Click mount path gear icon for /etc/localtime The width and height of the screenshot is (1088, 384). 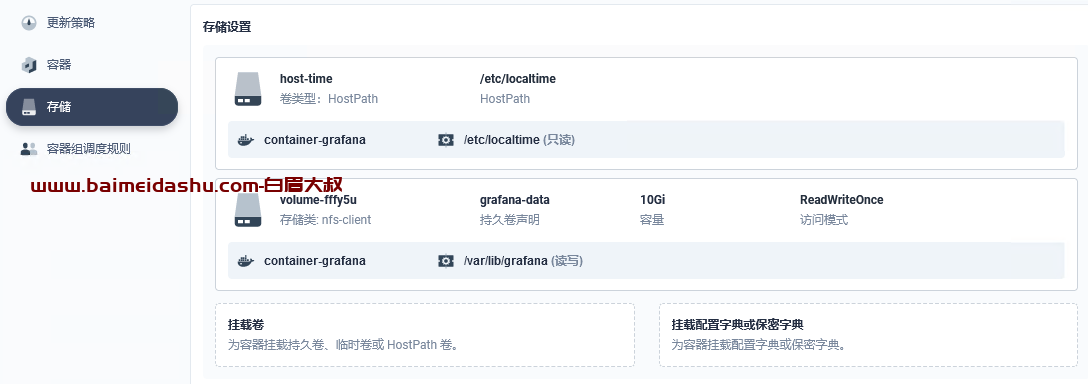click(x=445, y=140)
